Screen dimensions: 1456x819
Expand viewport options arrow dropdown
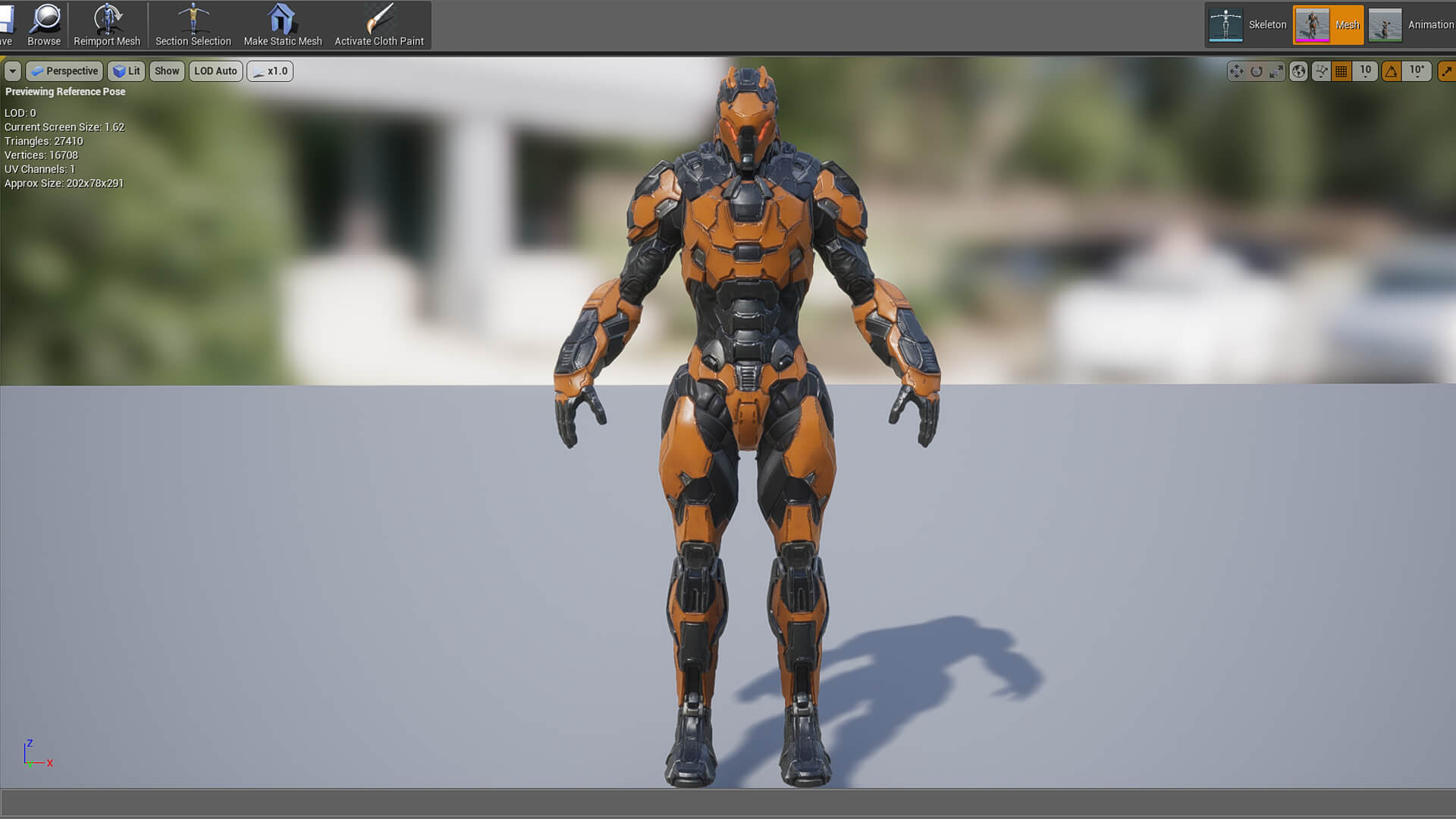point(12,71)
